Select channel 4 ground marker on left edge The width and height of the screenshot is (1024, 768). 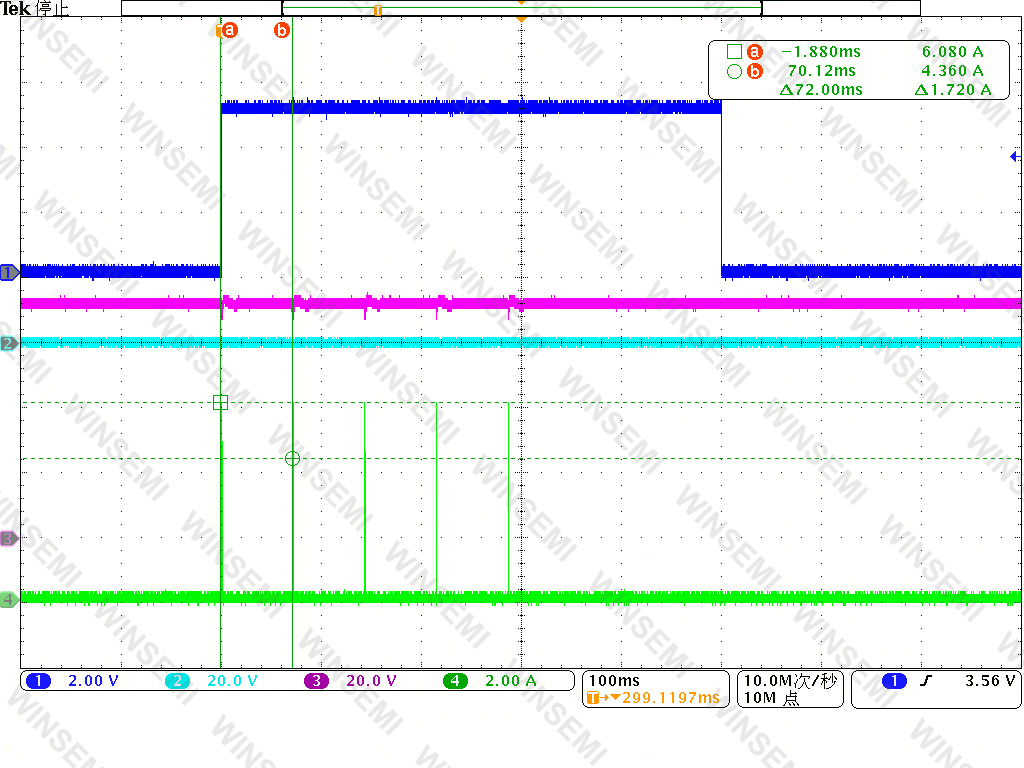click(9, 599)
